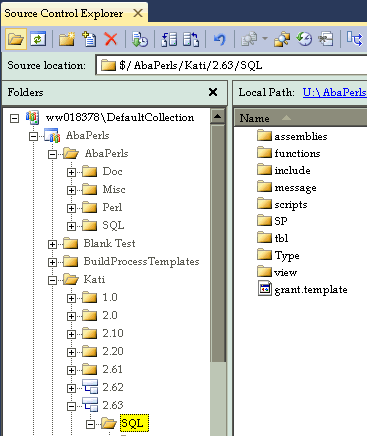Viewport: 367px width, 436px height.
Task: Select the highlighted SQL tree folder
Action: pos(134,423)
